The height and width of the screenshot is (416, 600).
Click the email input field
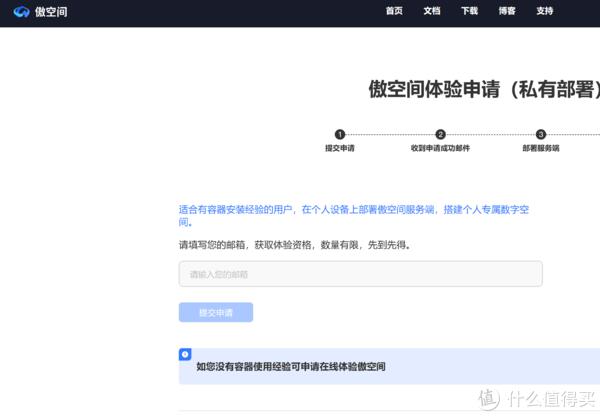(360, 274)
